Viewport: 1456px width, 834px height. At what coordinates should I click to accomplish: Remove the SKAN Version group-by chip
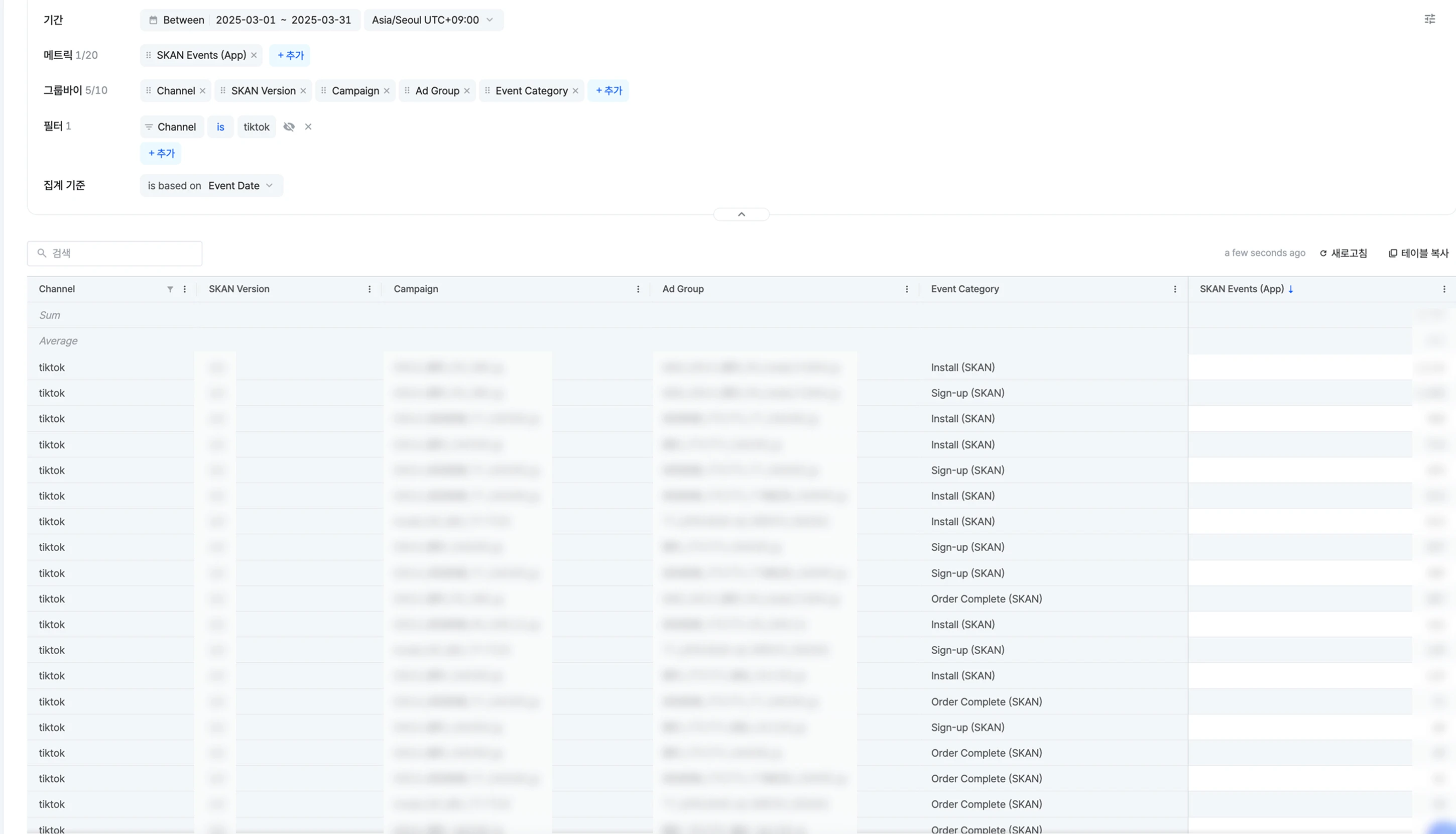(303, 90)
